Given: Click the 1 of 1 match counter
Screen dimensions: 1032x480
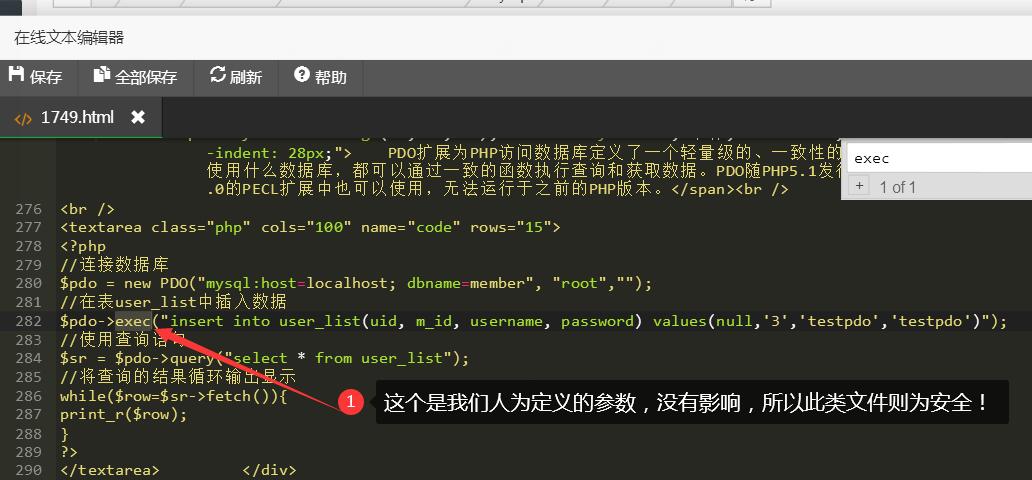Looking at the screenshot, I should tap(898, 188).
